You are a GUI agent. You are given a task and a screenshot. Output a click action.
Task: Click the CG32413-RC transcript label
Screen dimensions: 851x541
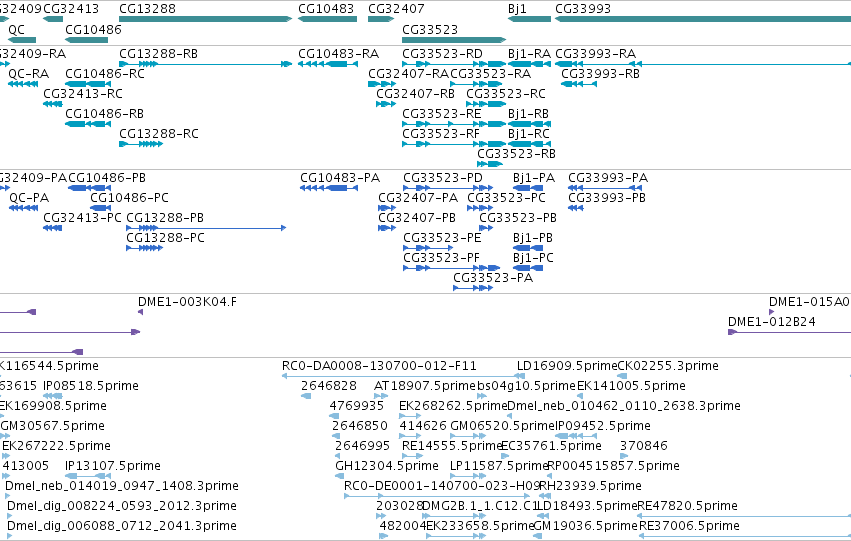(83, 94)
